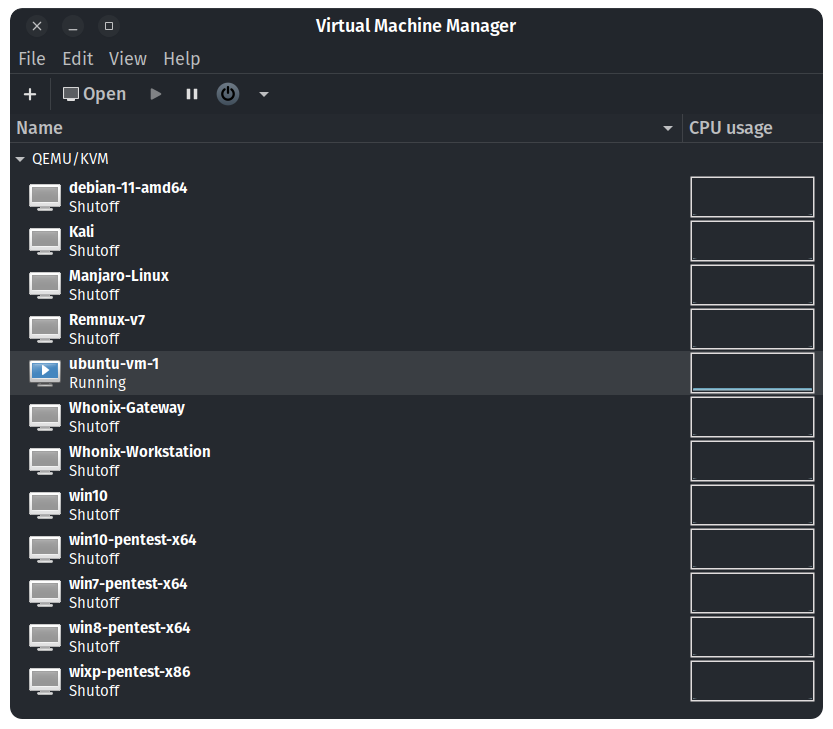Select the win7-pentest-x64 monitor icon
The image size is (833, 729).
[x=45, y=593]
